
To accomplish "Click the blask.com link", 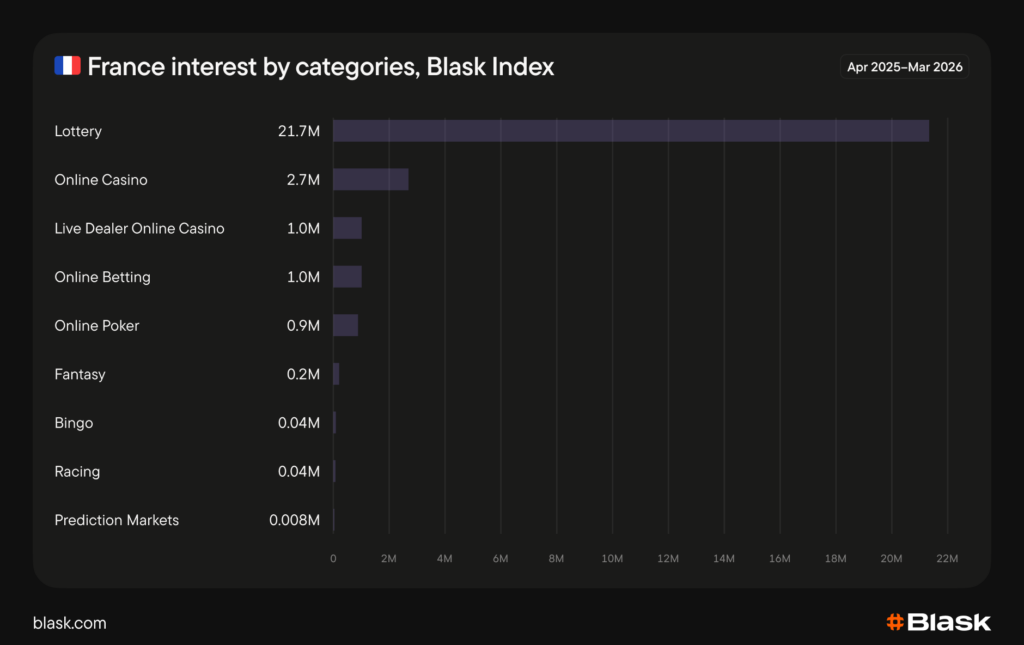I will (x=70, y=623).
